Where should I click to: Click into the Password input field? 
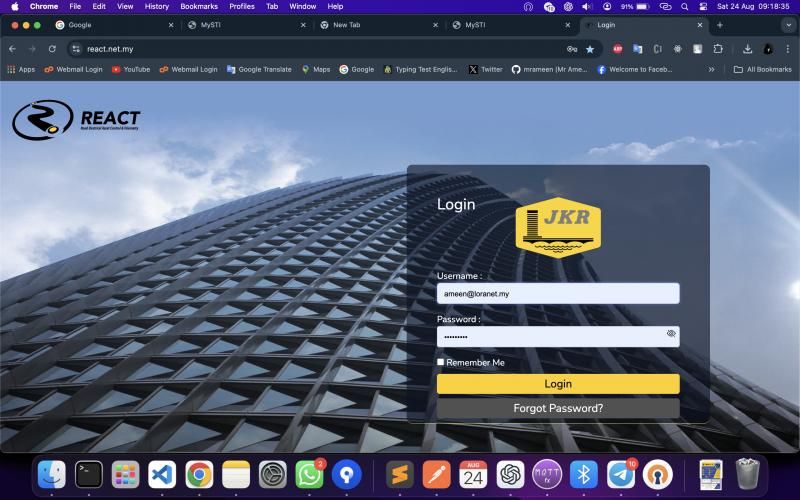(x=558, y=337)
